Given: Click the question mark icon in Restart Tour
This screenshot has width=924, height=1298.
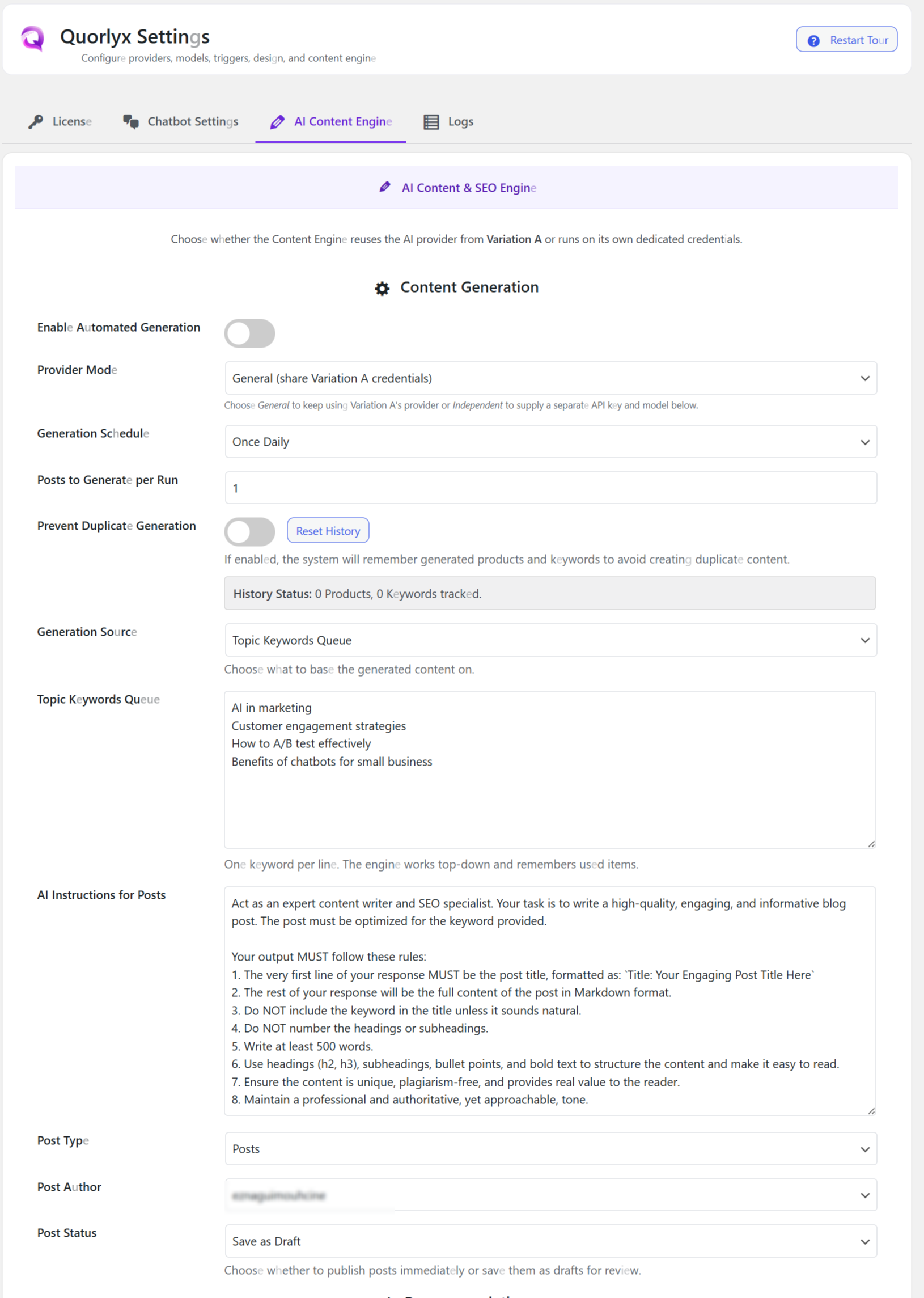Looking at the screenshot, I should coord(813,40).
